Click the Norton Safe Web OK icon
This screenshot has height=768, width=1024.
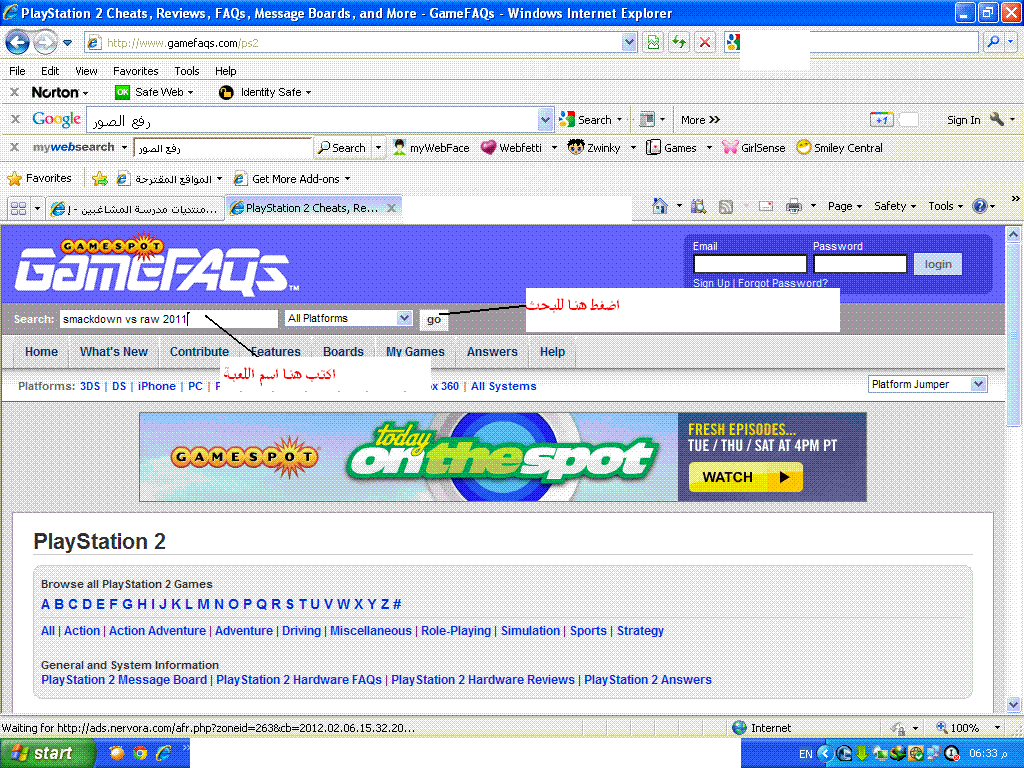[122, 92]
